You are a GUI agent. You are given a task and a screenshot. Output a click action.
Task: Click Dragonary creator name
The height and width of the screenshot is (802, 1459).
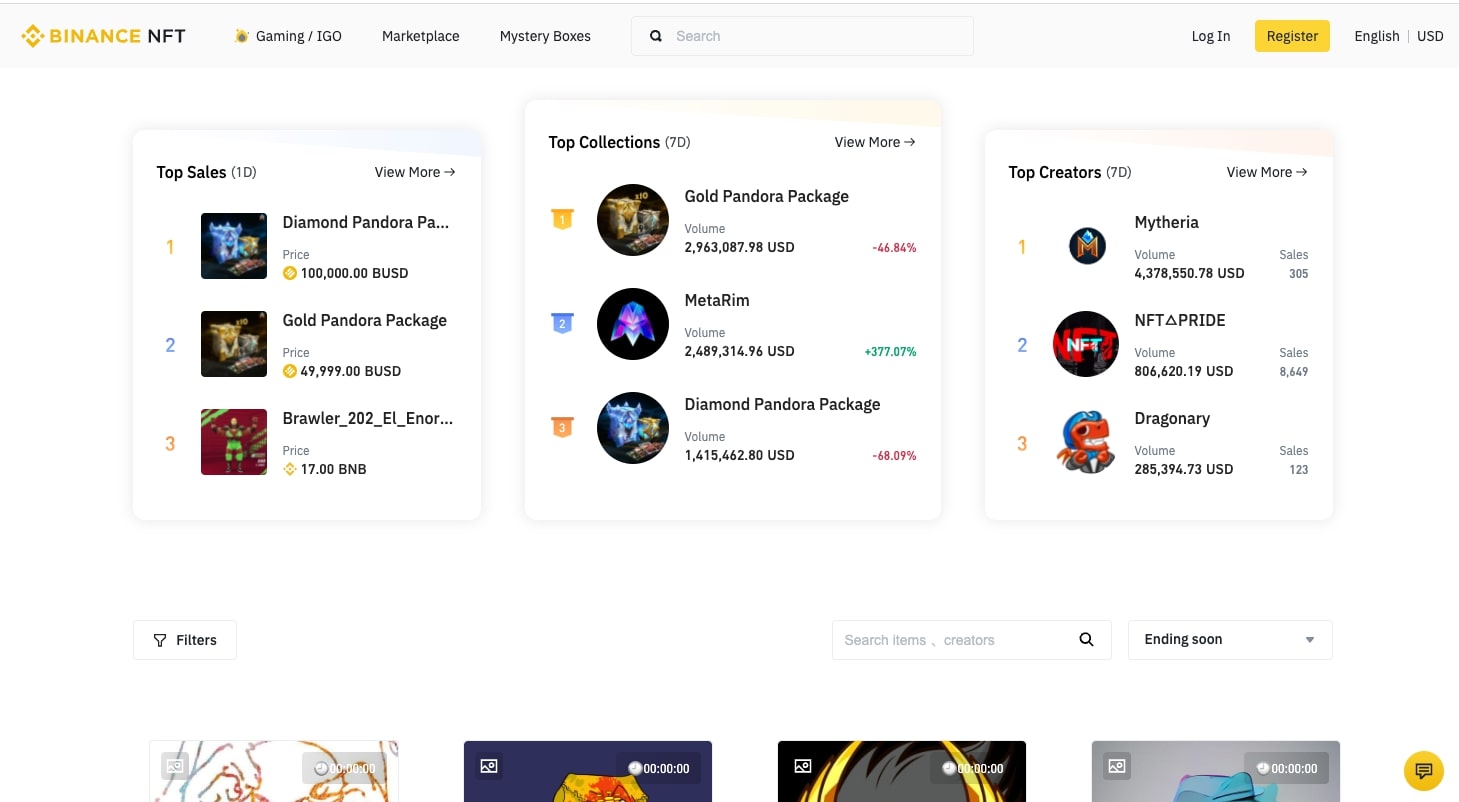[1172, 418]
